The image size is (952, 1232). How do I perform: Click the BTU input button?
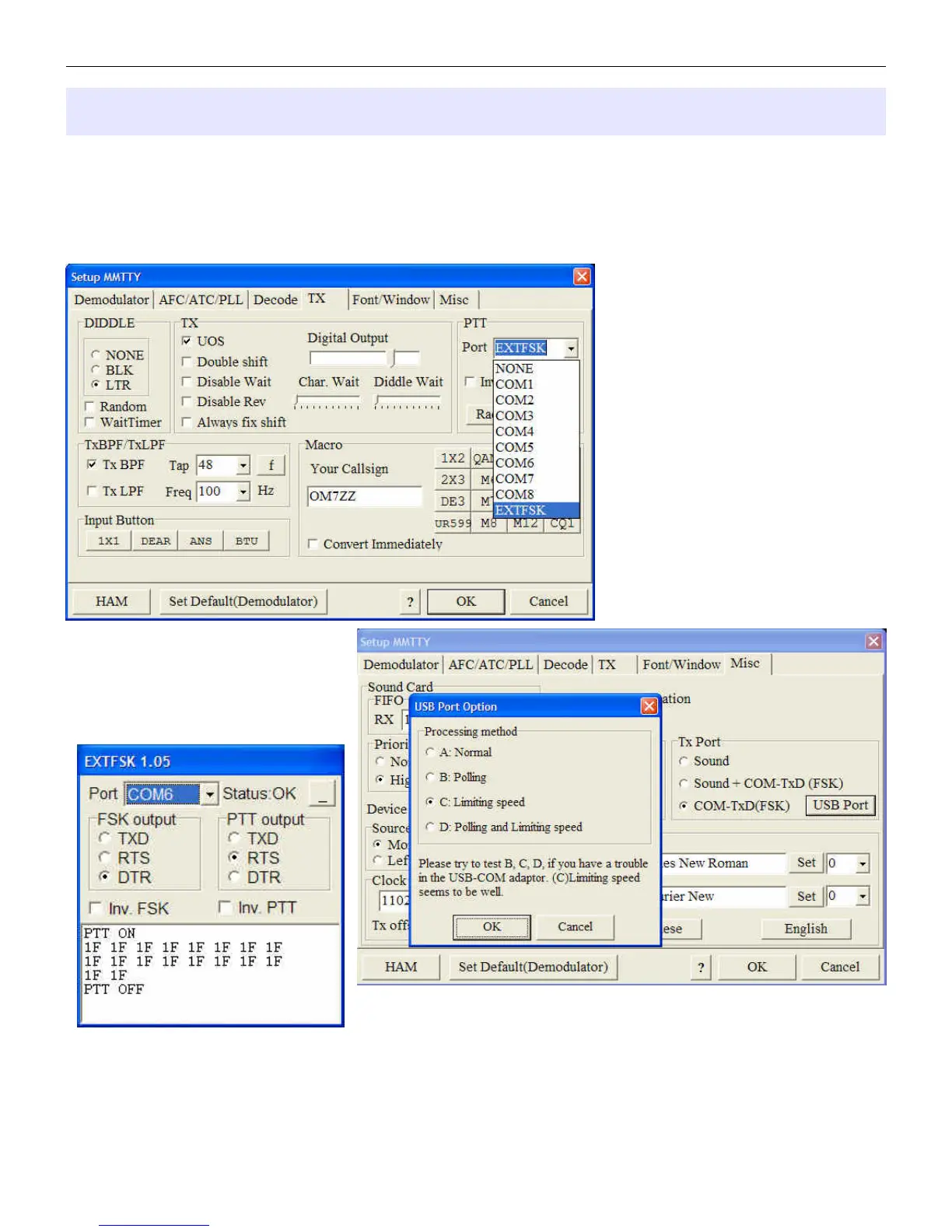[x=247, y=541]
